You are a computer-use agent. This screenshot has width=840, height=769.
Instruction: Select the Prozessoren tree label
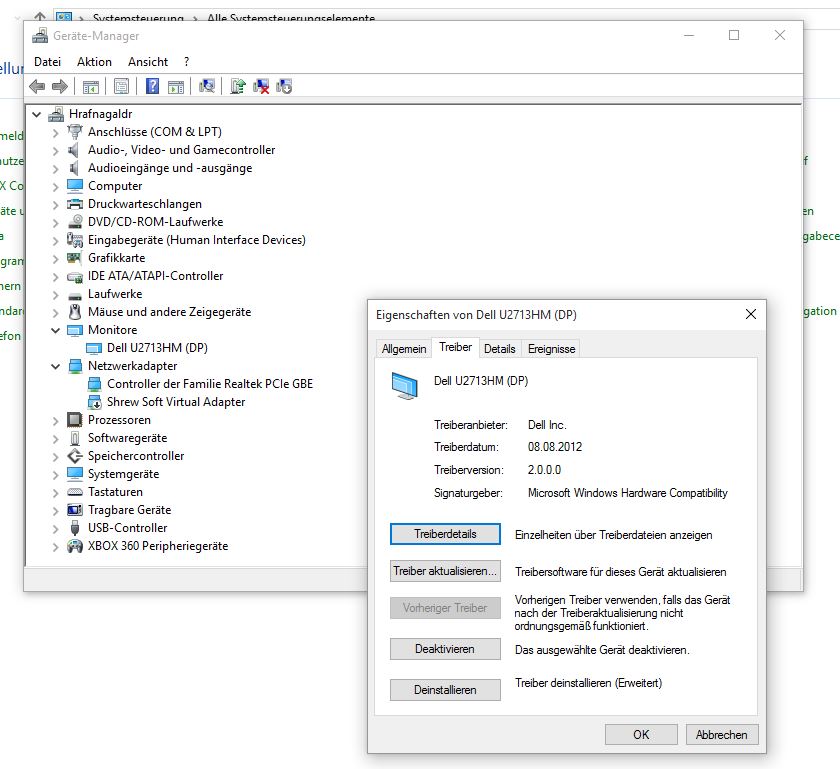[x=119, y=420]
